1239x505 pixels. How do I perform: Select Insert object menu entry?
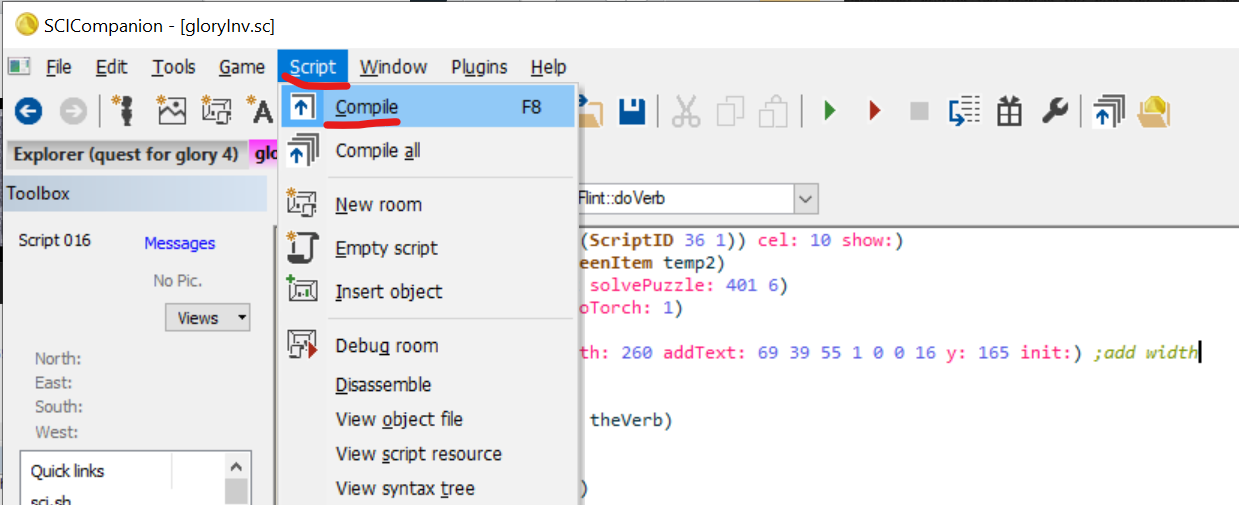(x=428, y=291)
